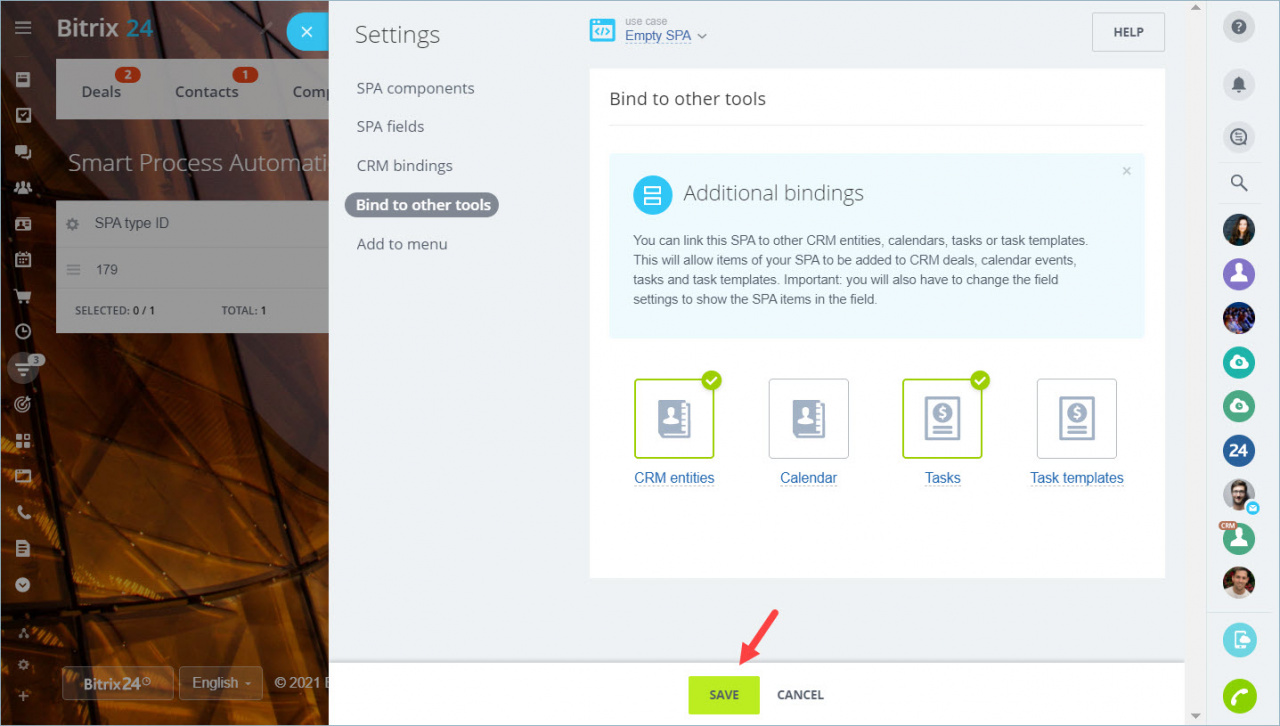1280x726 pixels.
Task: Toggle the Task templates binding tile
Action: click(1076, 418)
